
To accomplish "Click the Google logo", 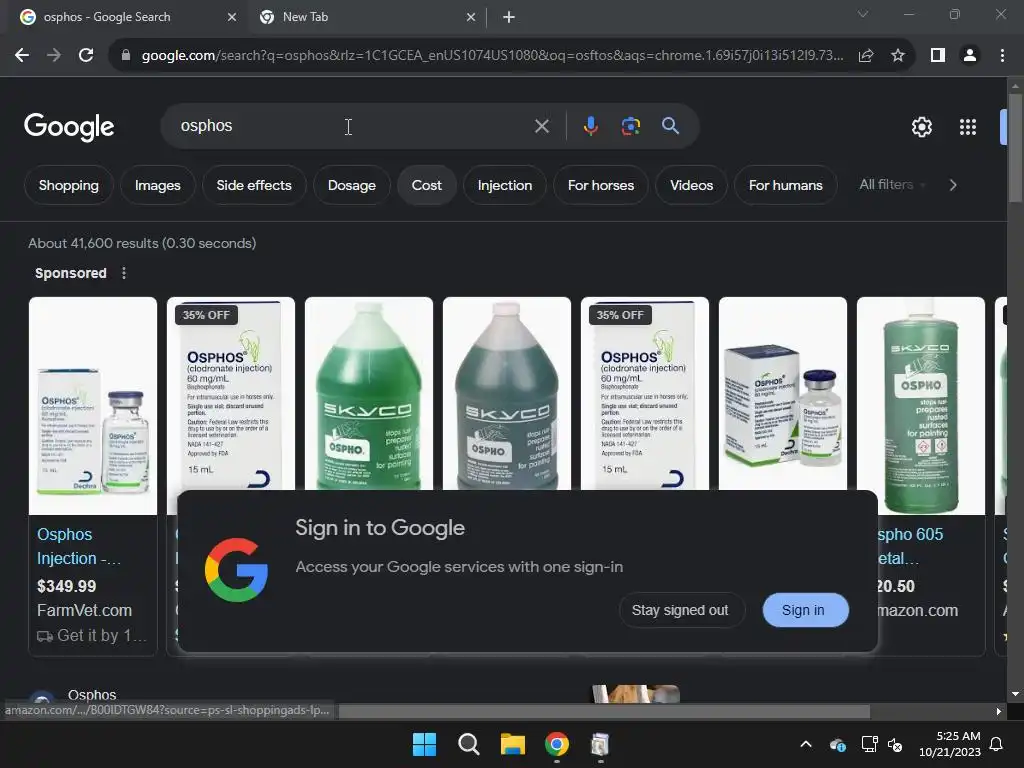I will (x=69, y=127).
